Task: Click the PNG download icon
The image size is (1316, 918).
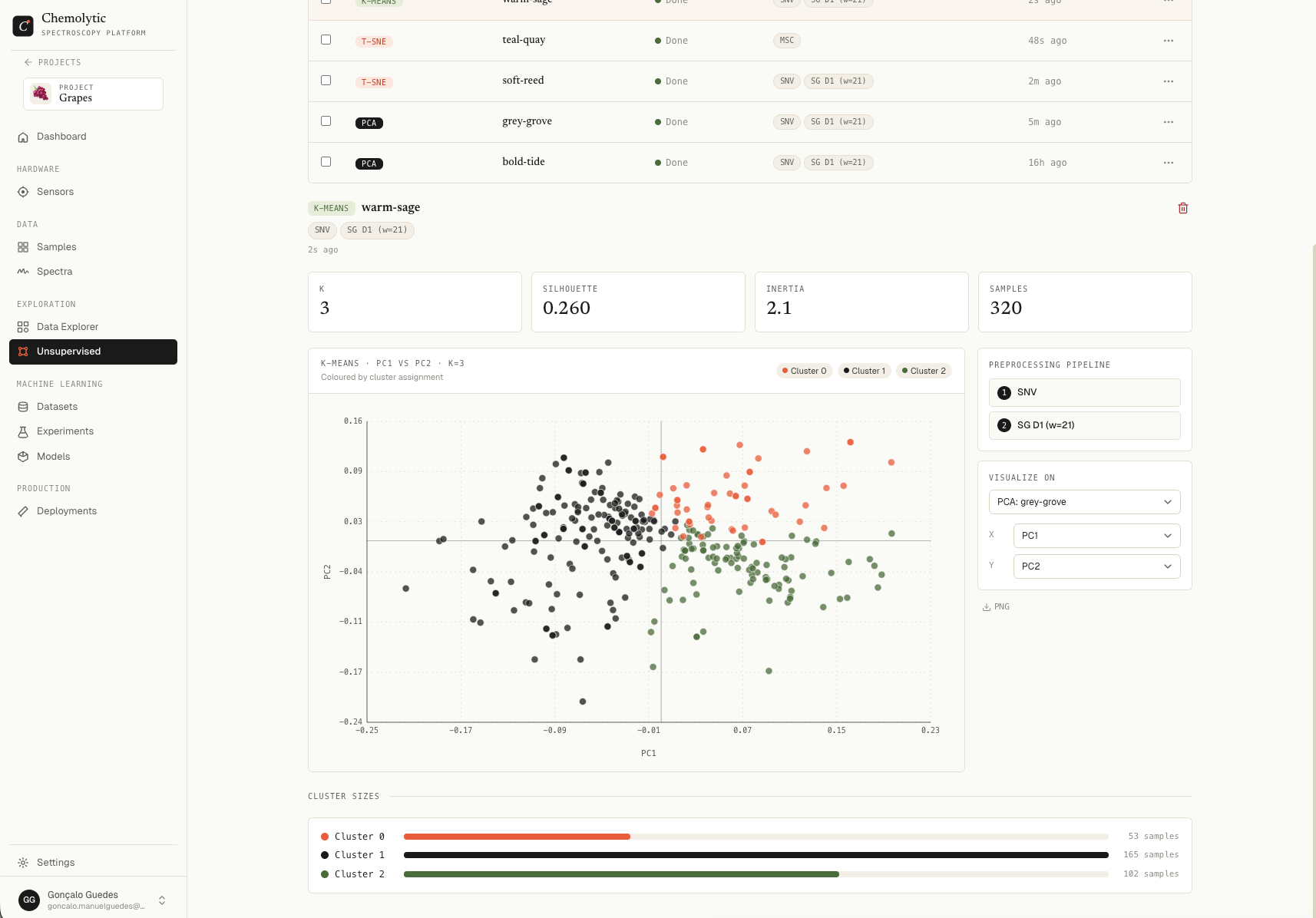Action: tap(987, 607)
